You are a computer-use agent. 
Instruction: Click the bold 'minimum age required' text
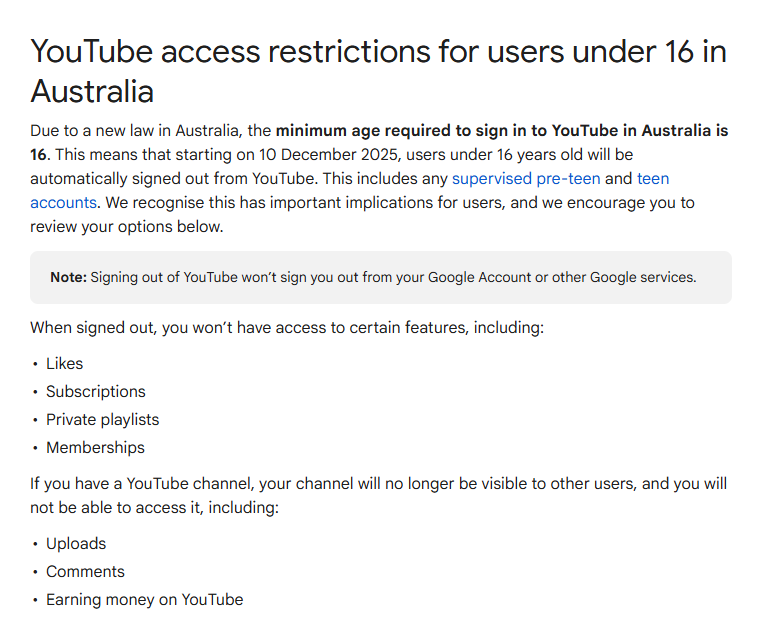380,131
